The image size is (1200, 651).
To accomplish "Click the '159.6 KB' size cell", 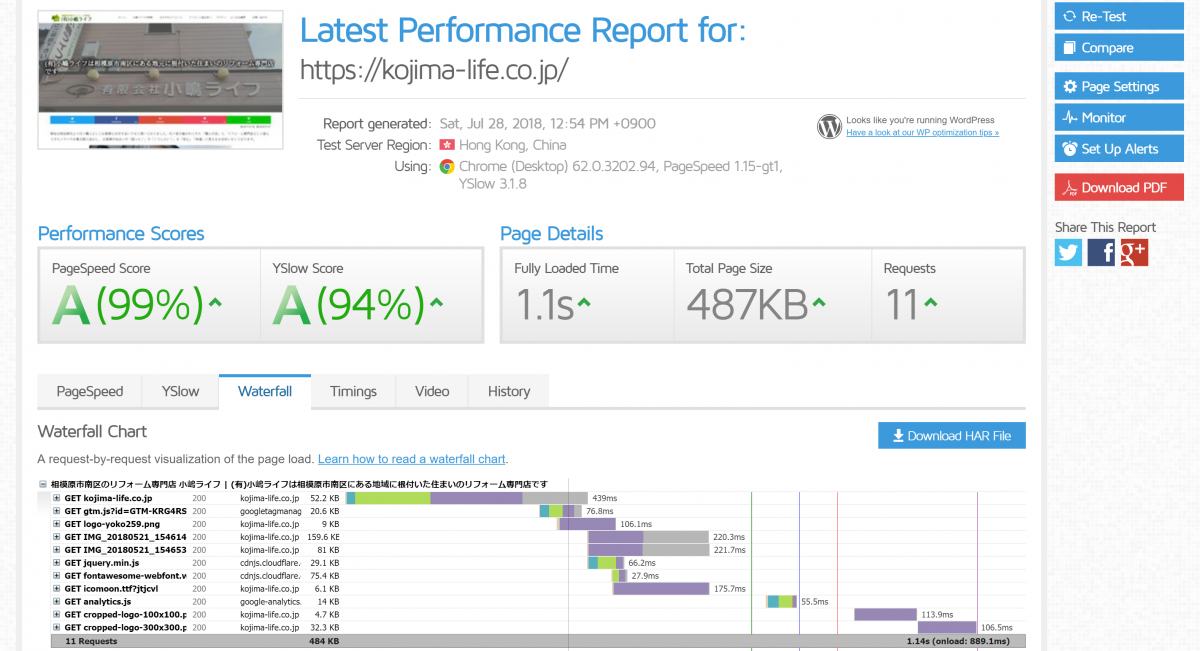I will 323,536.
